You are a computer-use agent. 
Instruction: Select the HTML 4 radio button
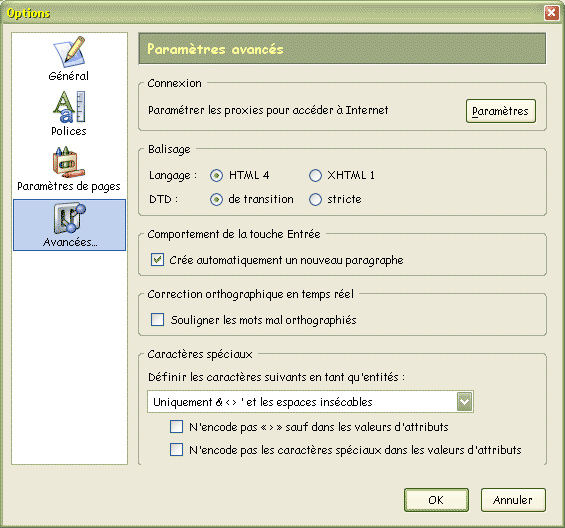(216, 176)
